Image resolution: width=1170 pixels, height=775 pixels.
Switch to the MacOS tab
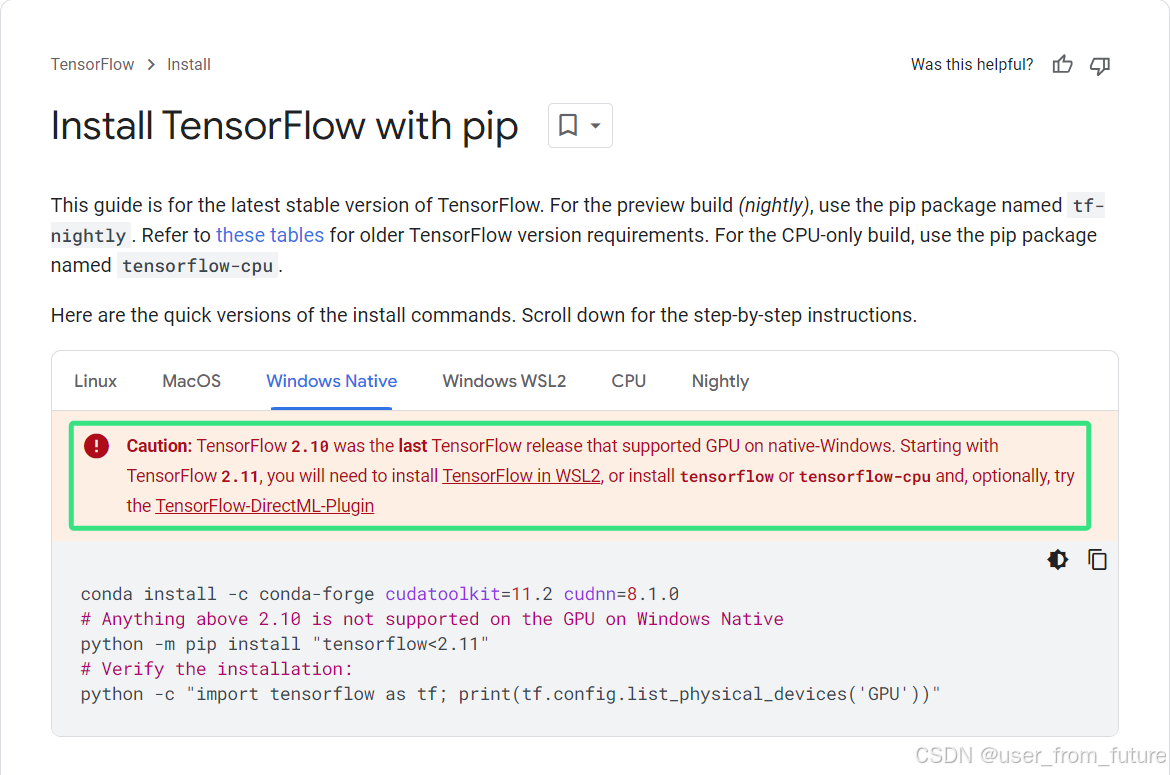click(x=192, y=381)
